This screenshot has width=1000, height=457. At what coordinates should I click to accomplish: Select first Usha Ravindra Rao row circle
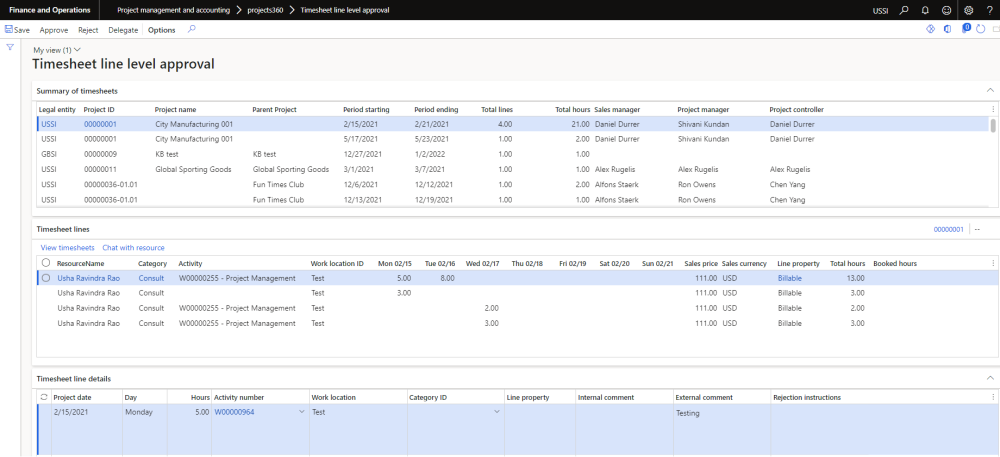(46, 278)
